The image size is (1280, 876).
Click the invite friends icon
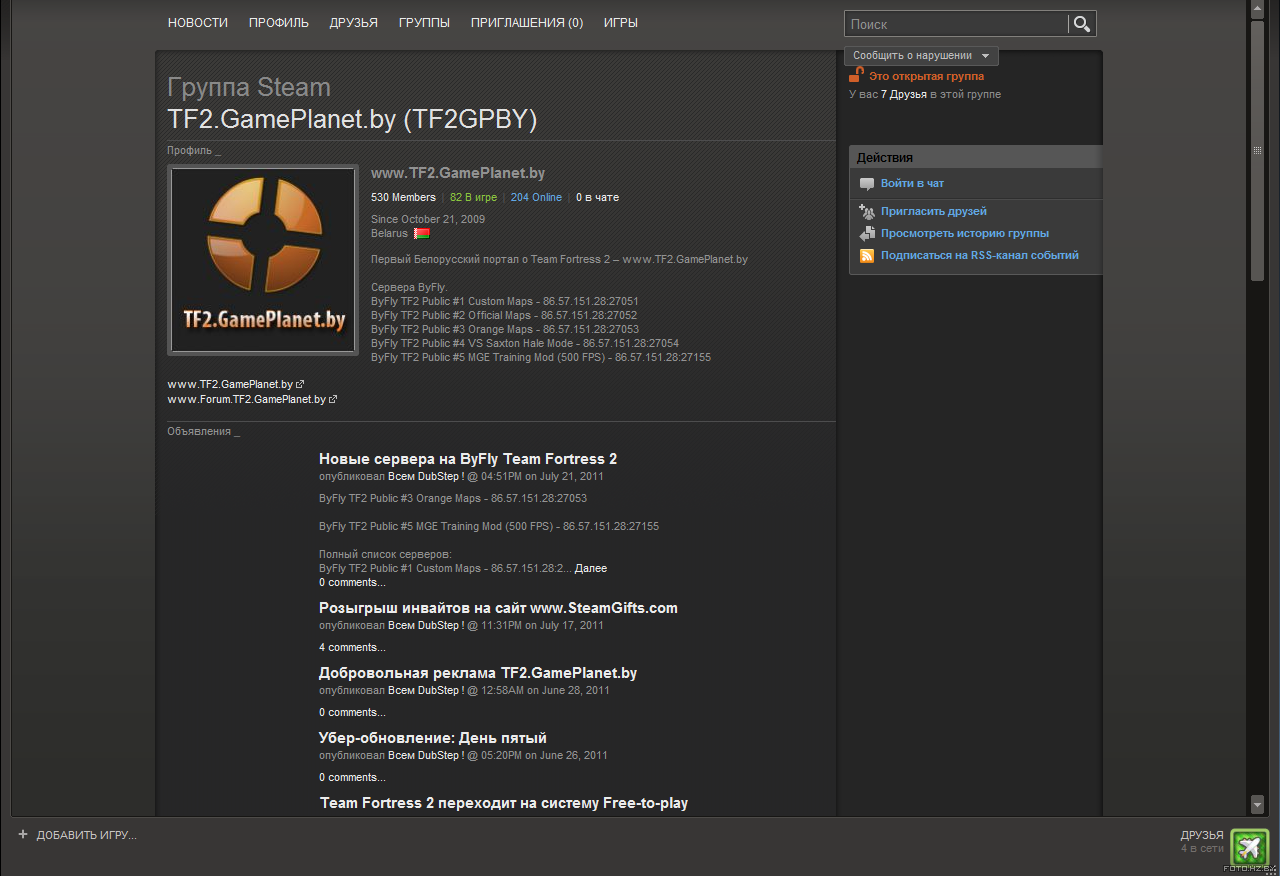(x=866, y=211)
